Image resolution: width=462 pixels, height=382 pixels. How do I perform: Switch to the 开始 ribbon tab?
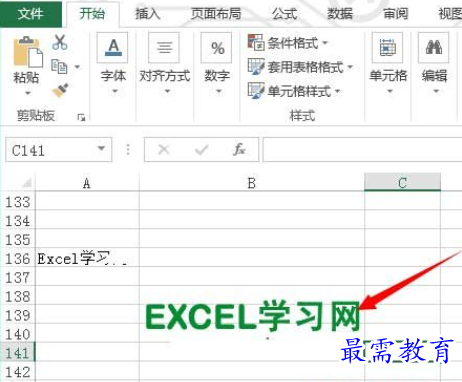tap(92, 14)
